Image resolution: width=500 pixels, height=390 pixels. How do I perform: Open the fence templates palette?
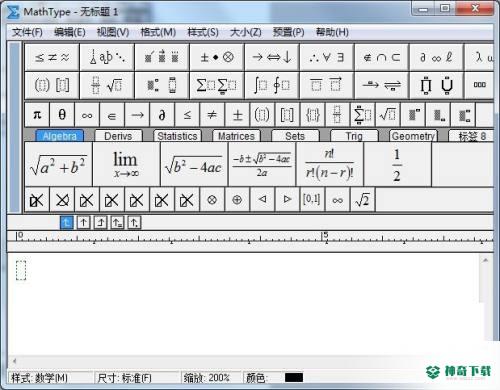click(52, 85)
